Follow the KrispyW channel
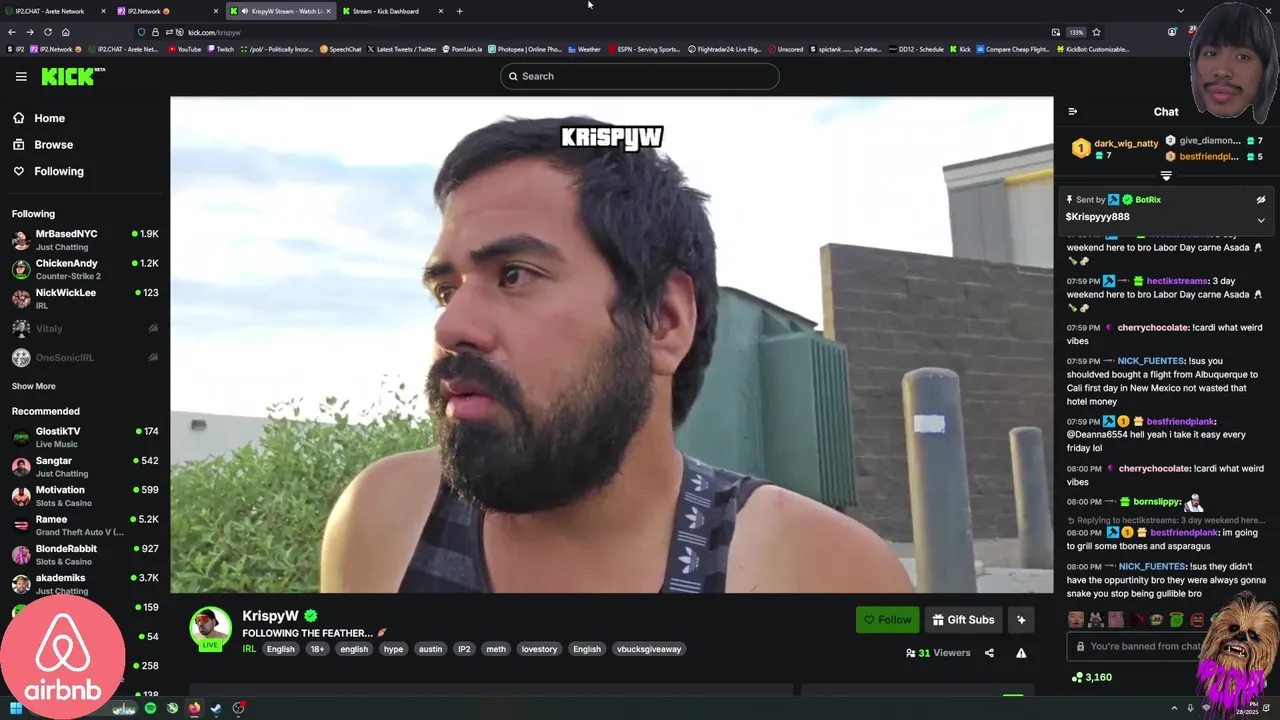 [x=887, y=620]
